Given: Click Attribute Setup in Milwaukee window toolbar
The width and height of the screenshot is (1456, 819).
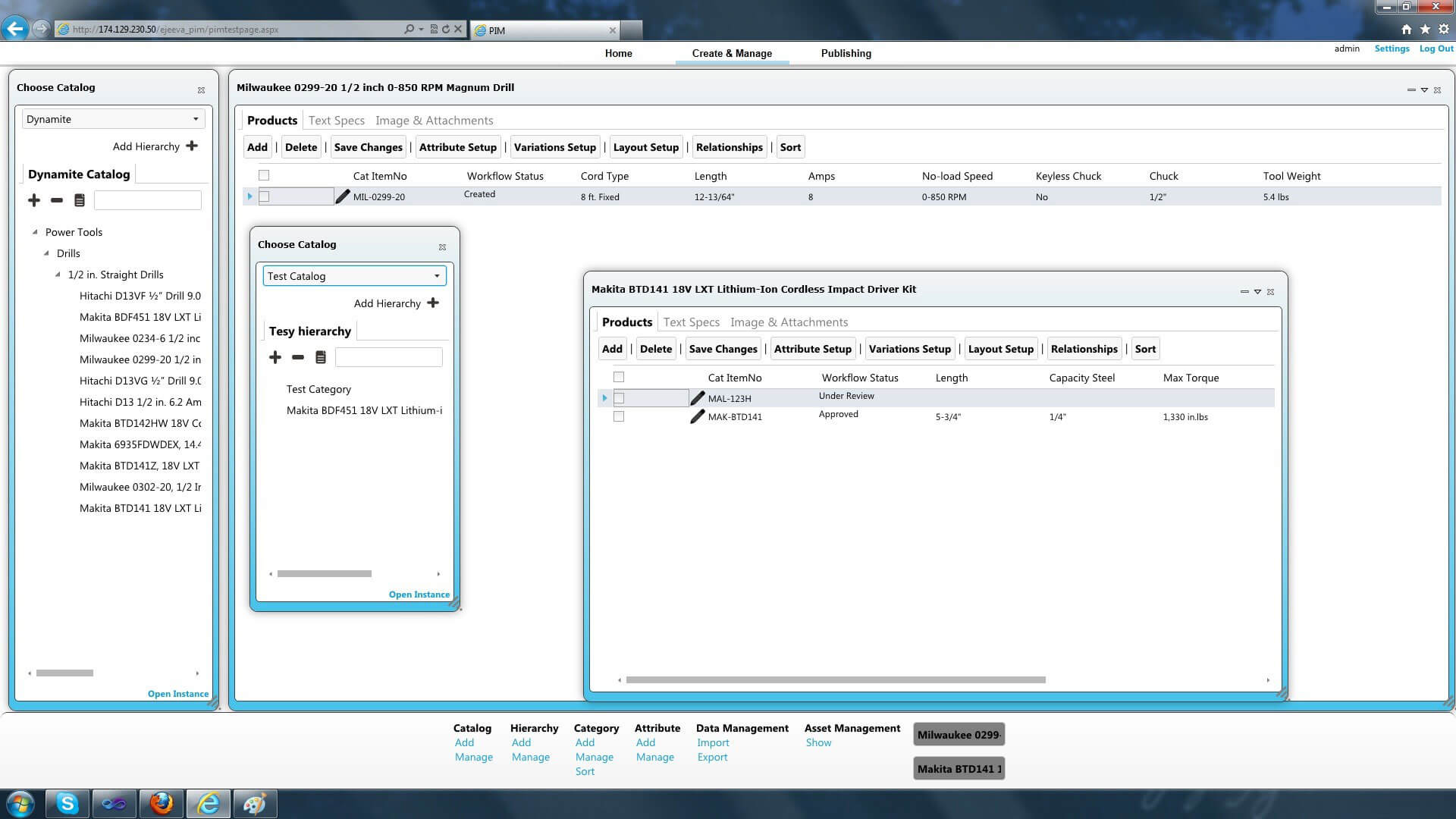Looking at the screenshot, I should [458, 147].
